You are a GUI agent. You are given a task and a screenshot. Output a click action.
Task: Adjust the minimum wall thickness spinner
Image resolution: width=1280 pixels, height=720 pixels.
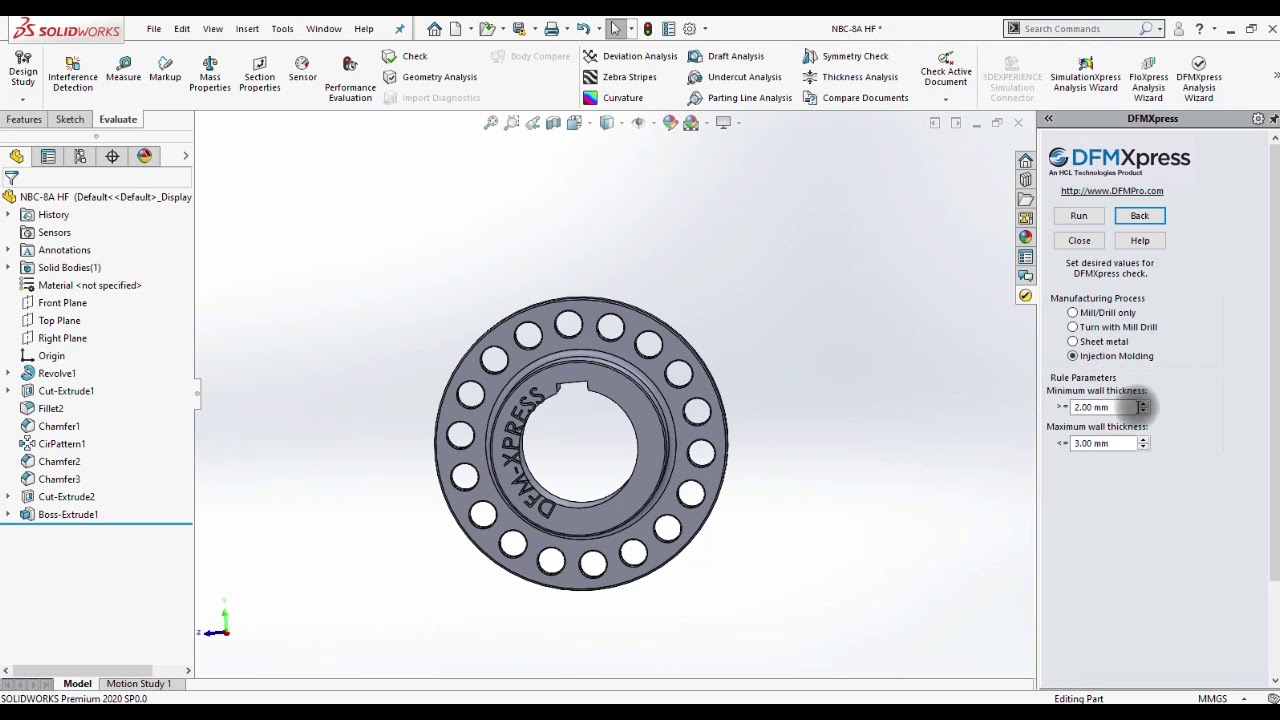tap(1143, 407)
